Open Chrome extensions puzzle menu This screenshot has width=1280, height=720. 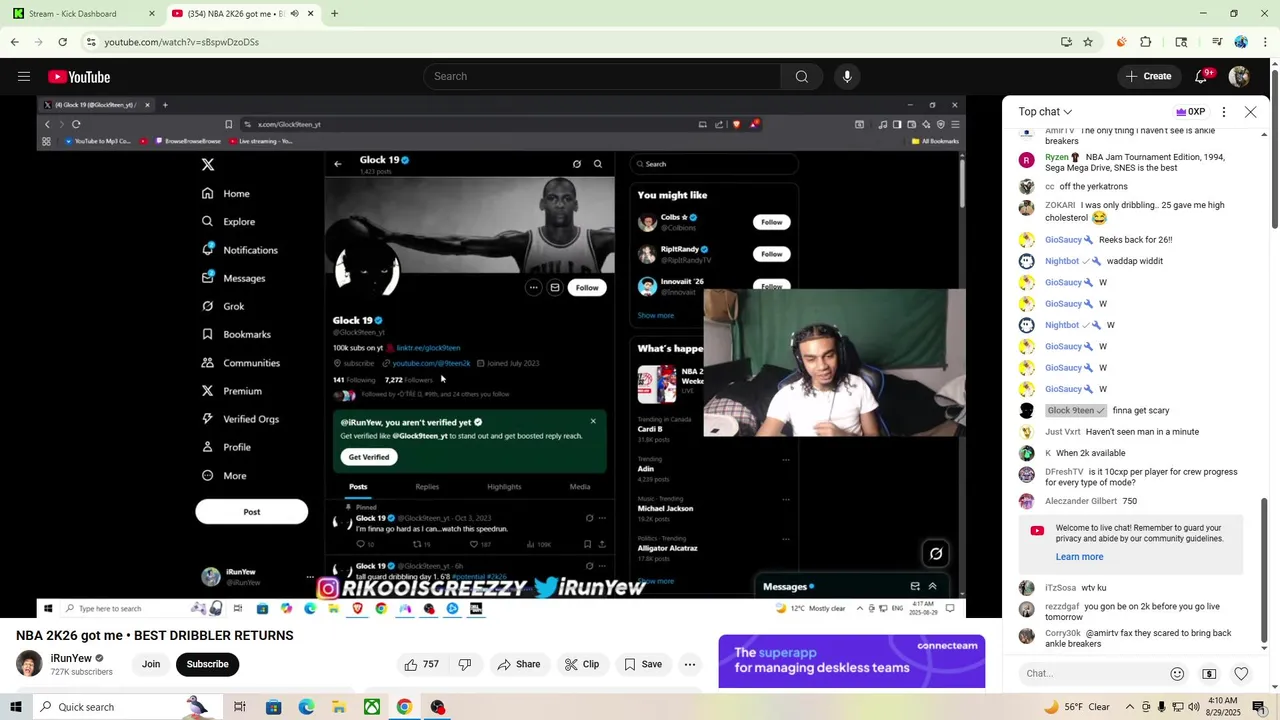1146,42
